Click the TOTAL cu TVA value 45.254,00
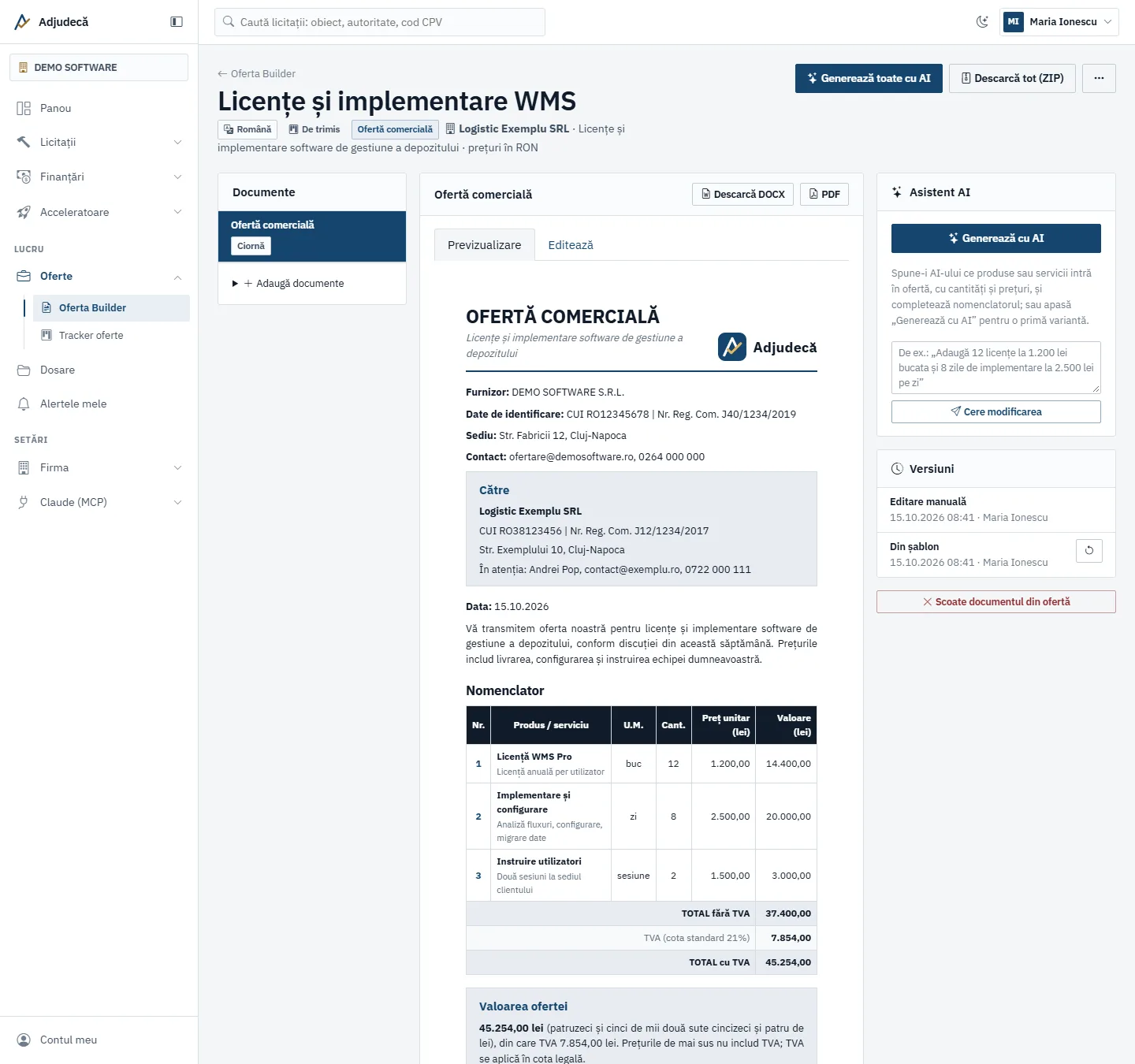The height and width of the screenshot is (1064, 1135). tap(787, 962)
